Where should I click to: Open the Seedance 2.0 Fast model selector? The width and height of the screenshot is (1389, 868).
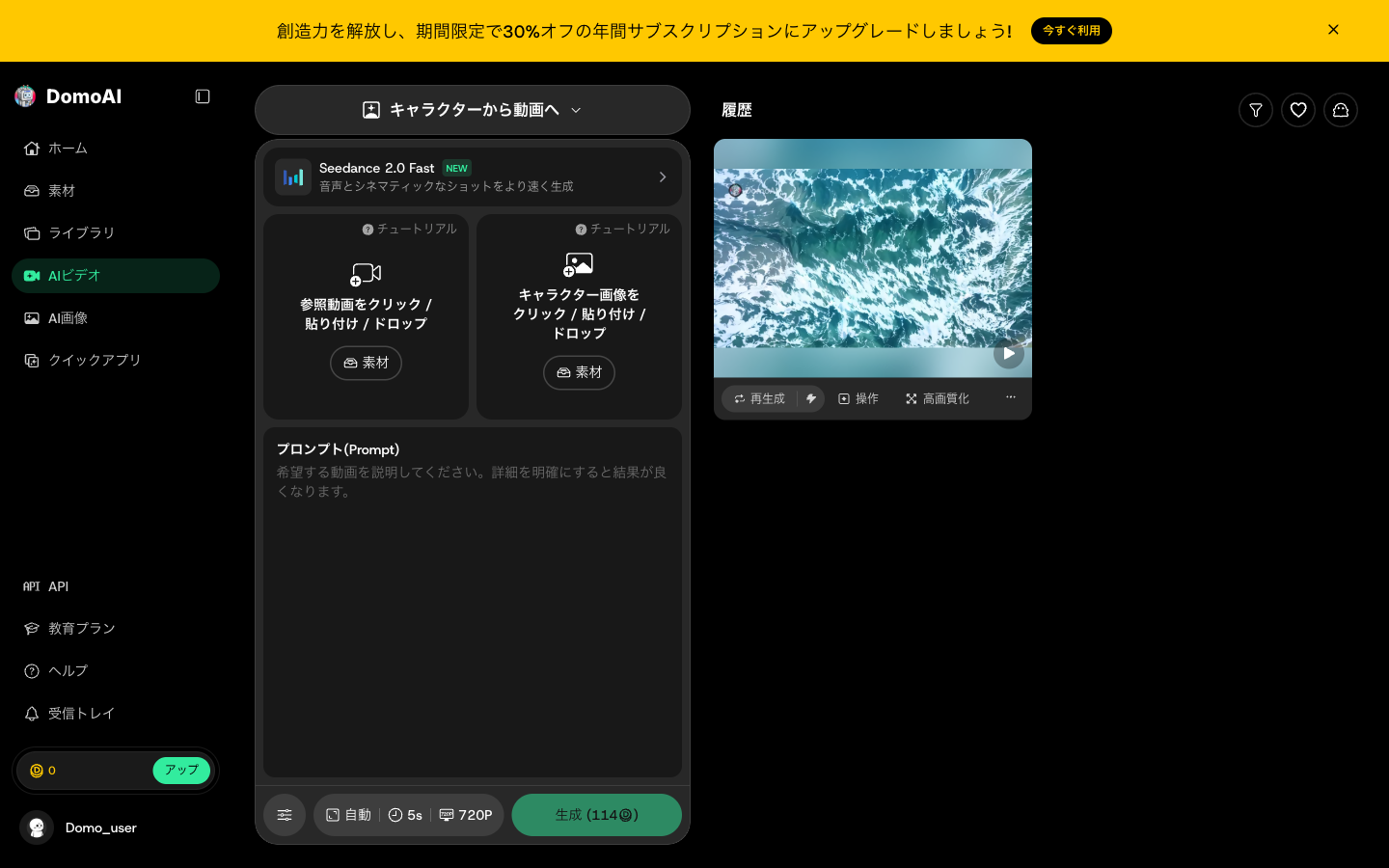pos(473,176)
